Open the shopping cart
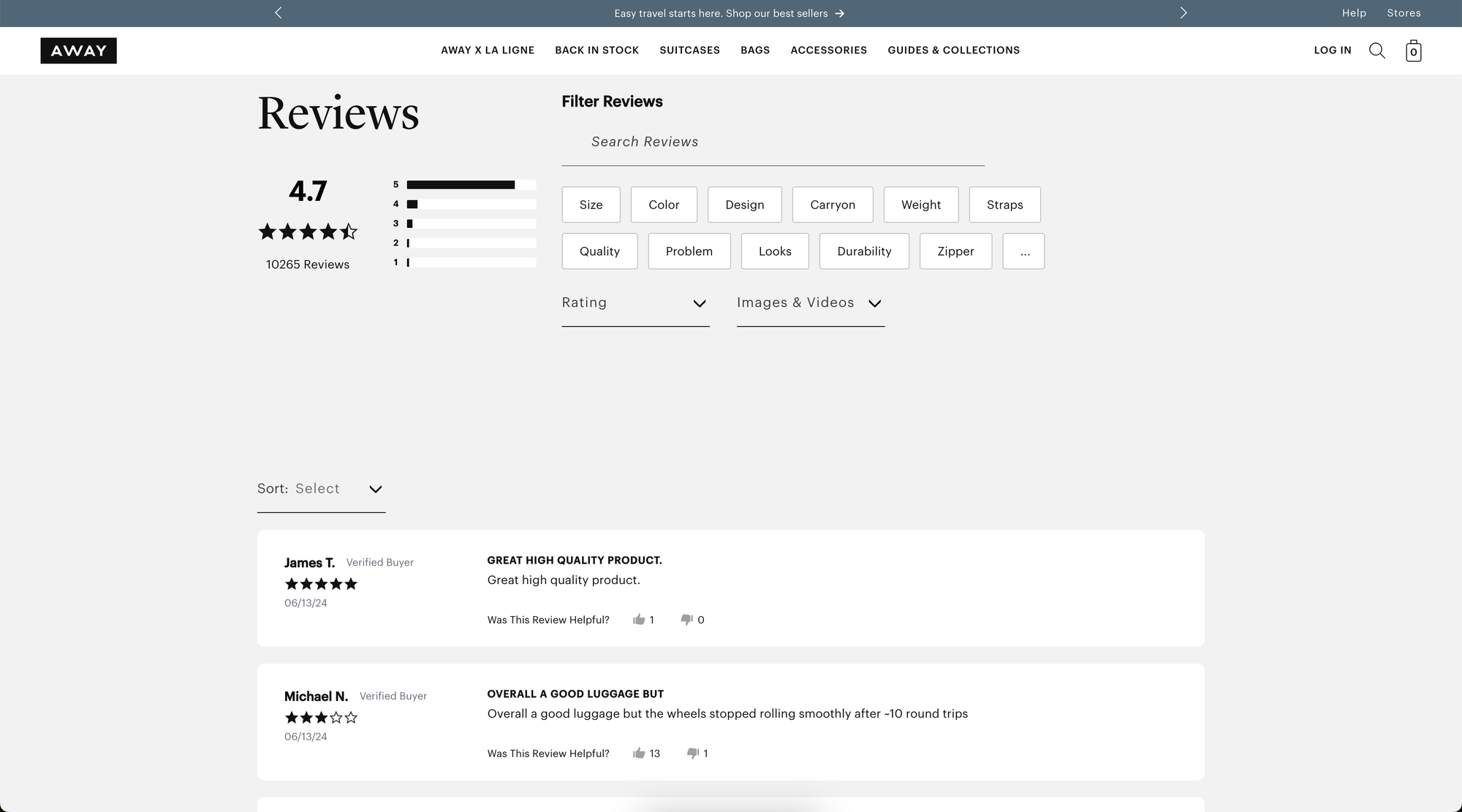This screenshot has width=1462, height=812. 1413,50
